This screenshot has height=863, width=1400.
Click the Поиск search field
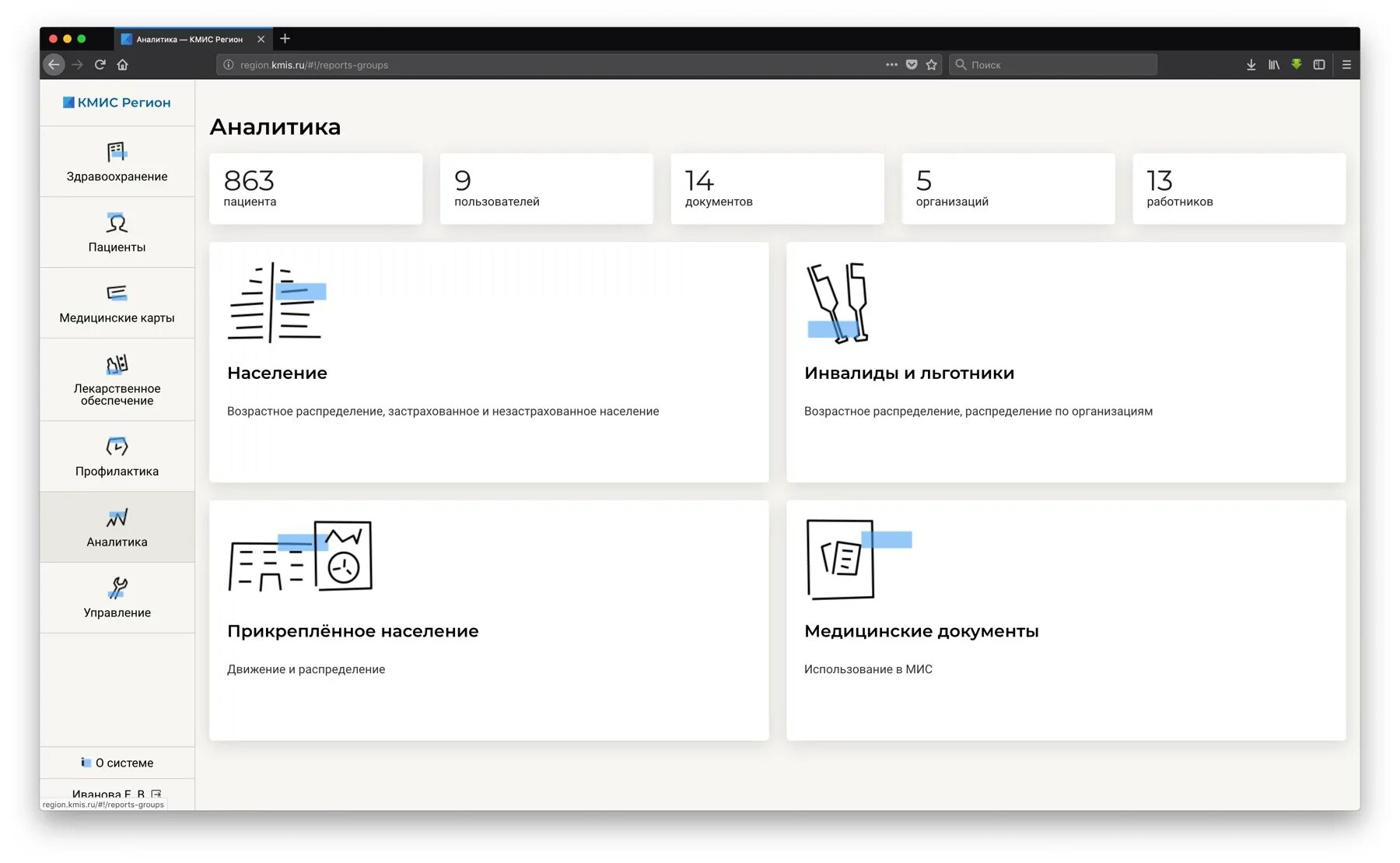click(1053, 65)
